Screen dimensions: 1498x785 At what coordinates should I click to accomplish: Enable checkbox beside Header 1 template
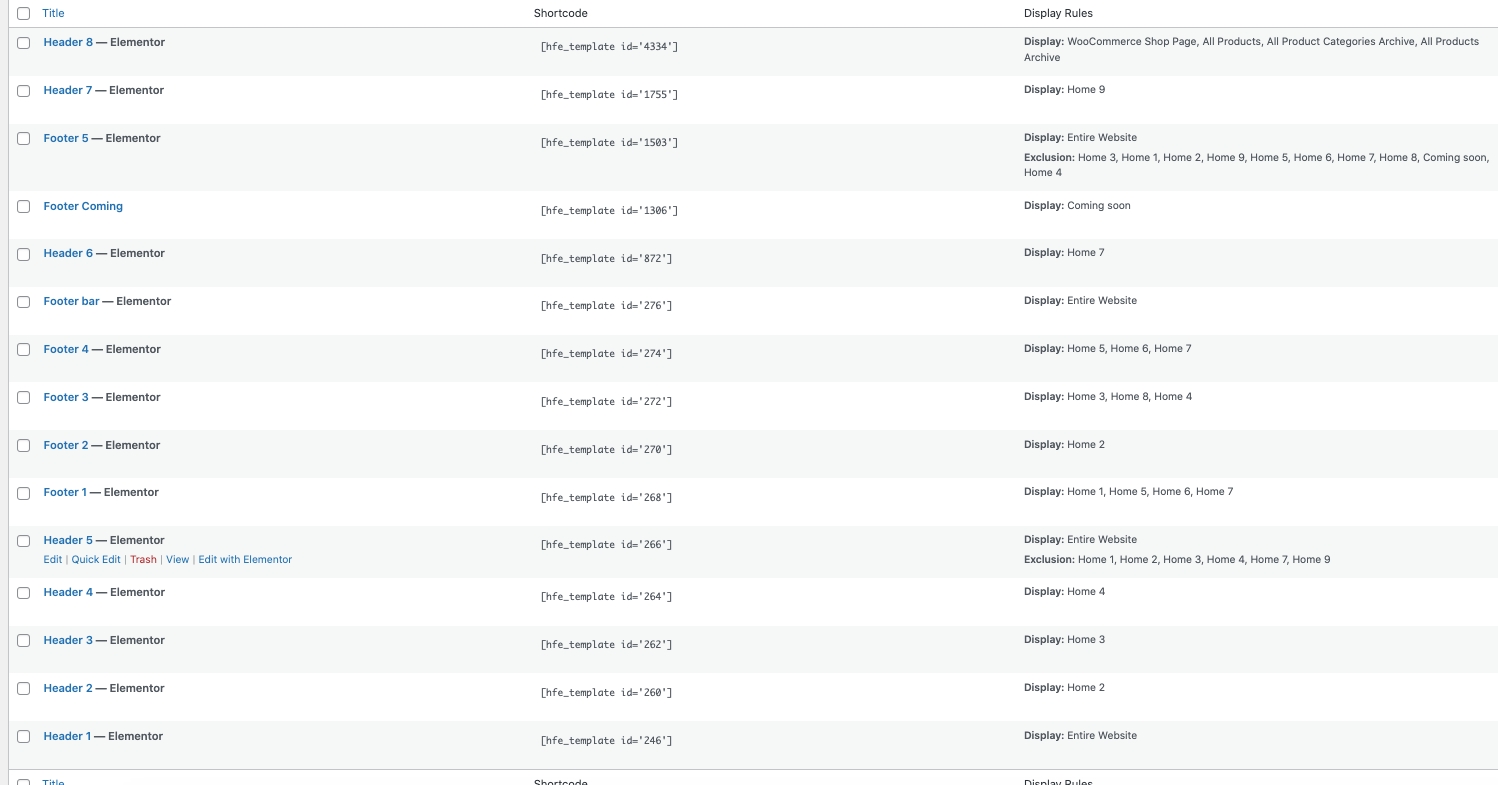pos(24,737)
